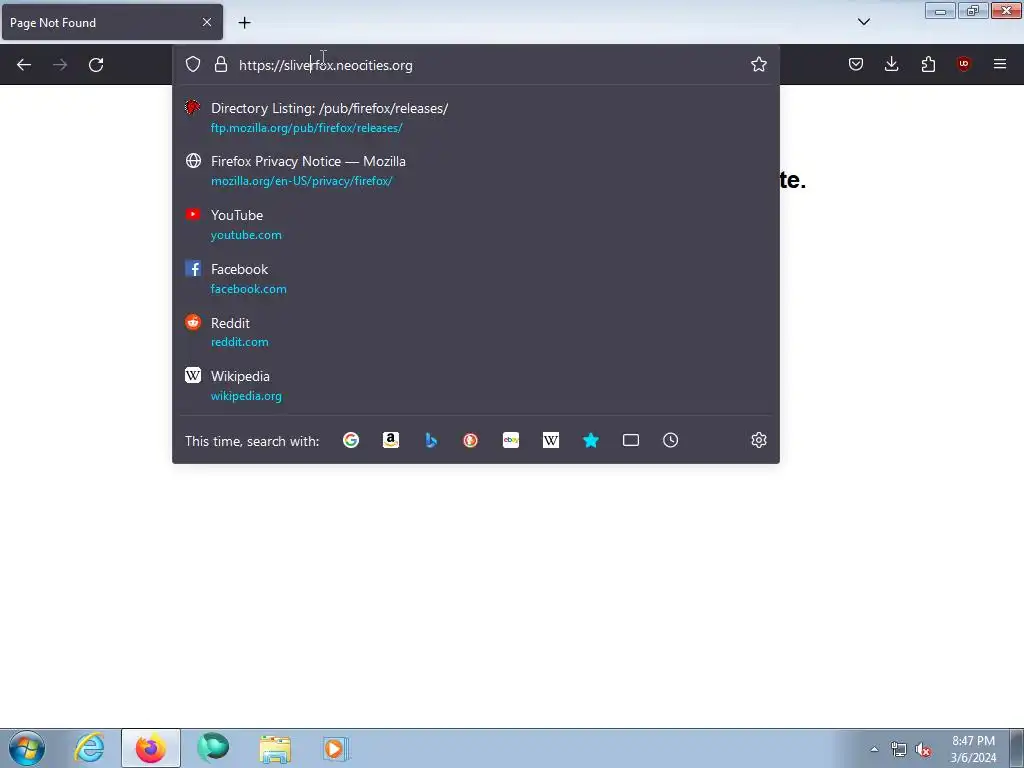Open the network tray icon
The height and width of the screenshot is (768, 1024).
pyautogui.click(x=899, y=750)
